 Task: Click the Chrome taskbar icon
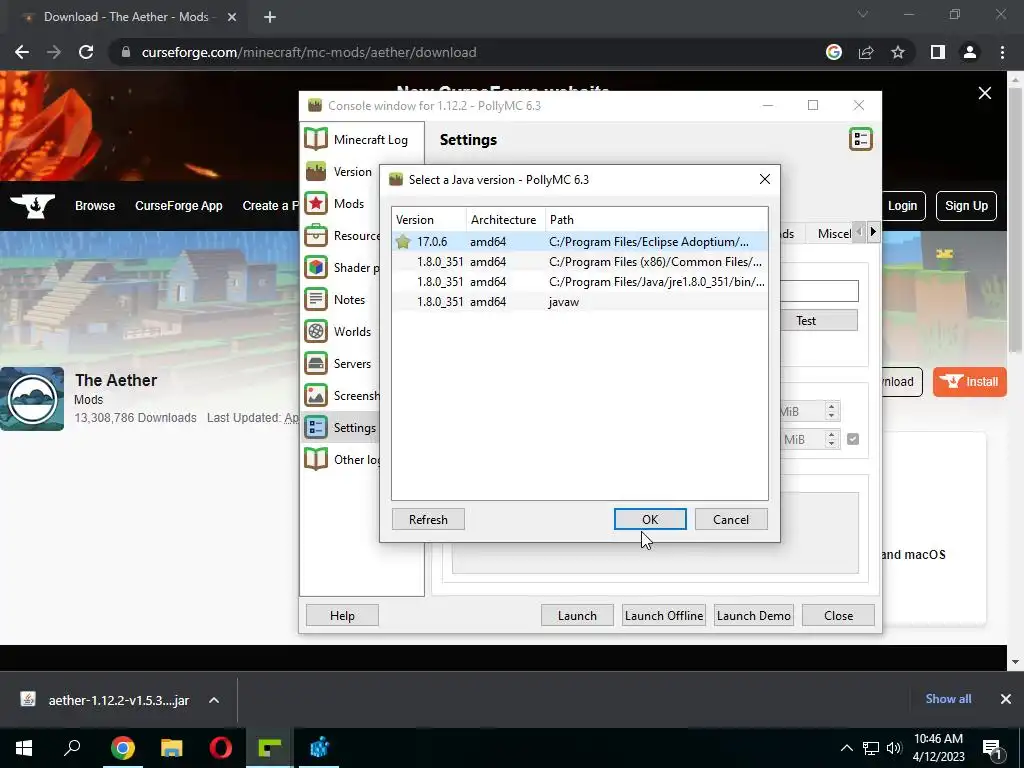coord(123,747)
